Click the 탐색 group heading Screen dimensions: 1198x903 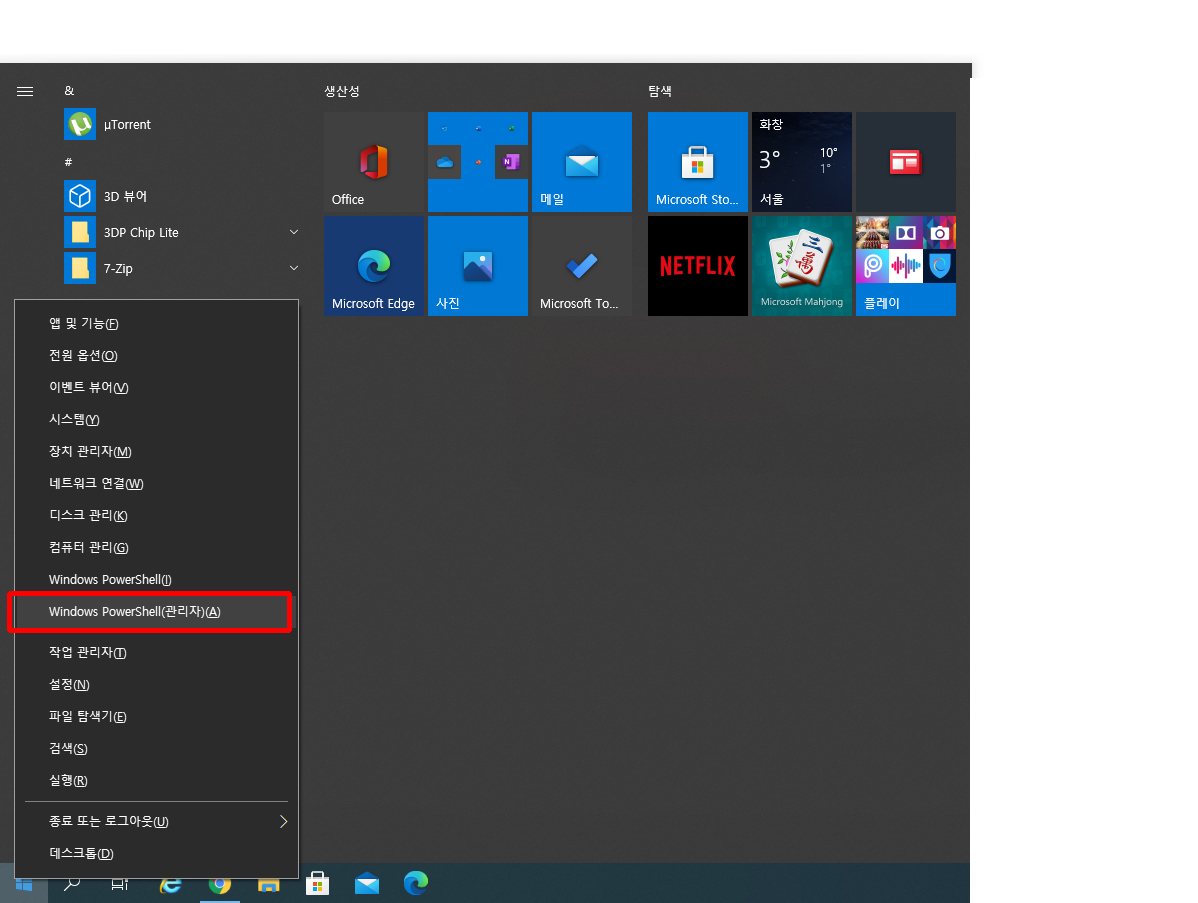point(660,91)
